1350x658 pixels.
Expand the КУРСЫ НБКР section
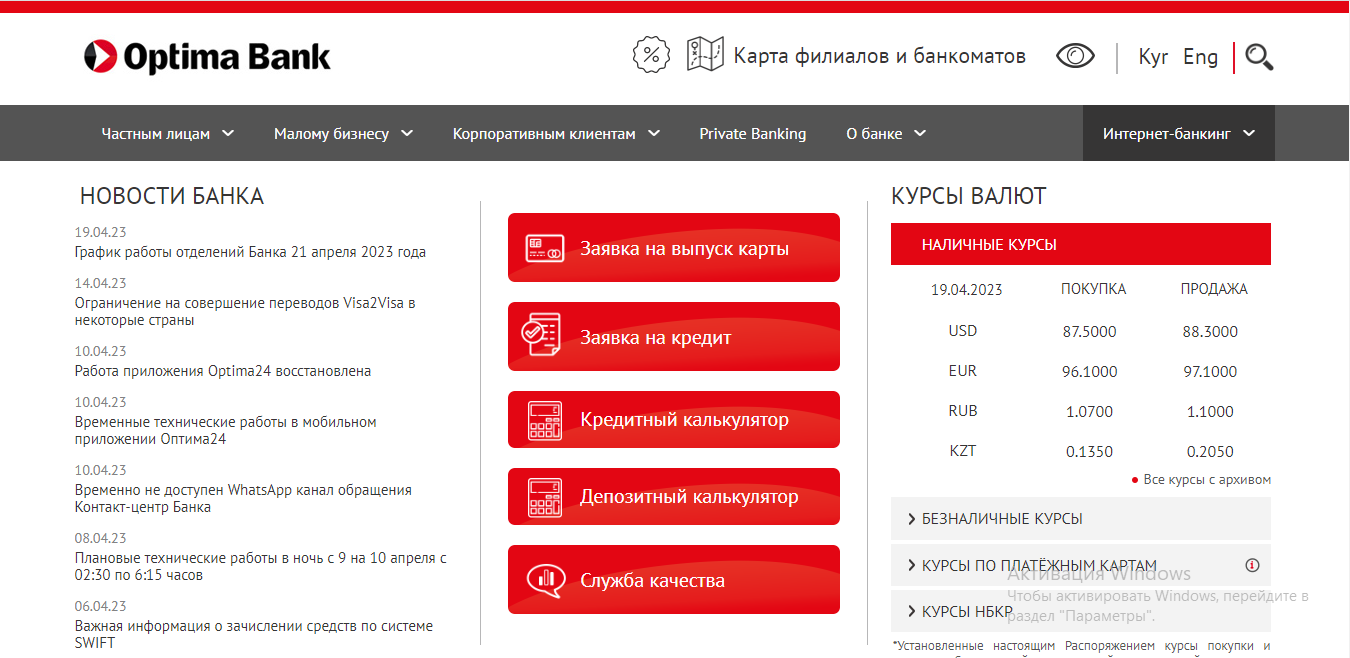click(x=966, y=612)
